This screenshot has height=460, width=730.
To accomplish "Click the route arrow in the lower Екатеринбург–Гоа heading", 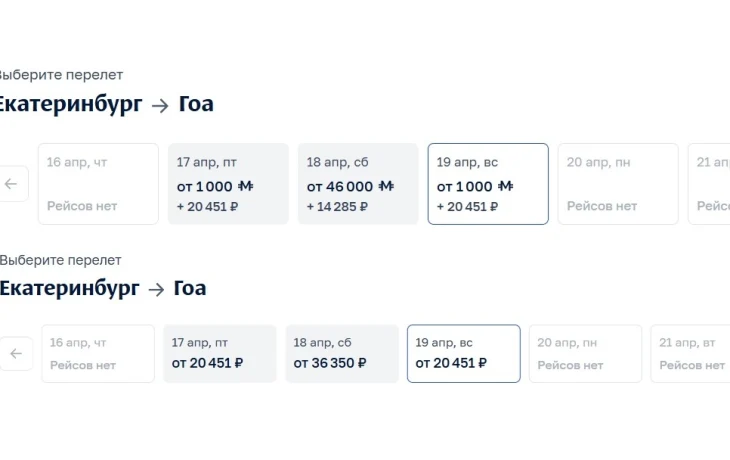I will (x=156, y=290).
